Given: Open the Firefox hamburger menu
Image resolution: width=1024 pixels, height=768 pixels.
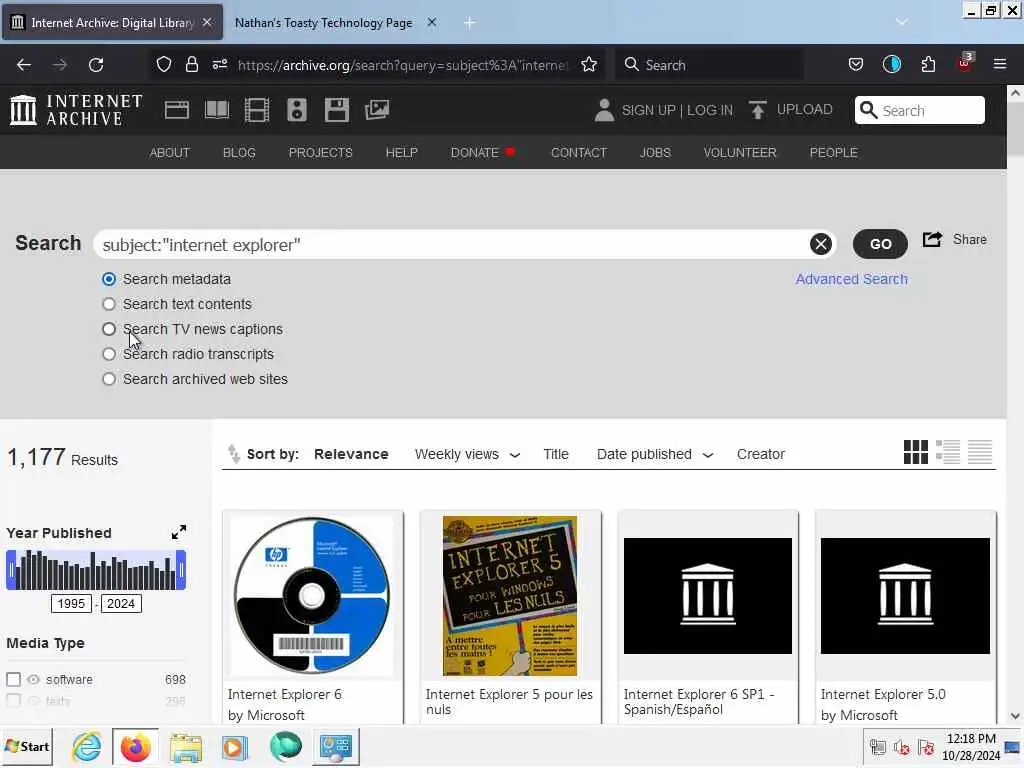Looking at the screenshot, I should tap(1000, 64).
